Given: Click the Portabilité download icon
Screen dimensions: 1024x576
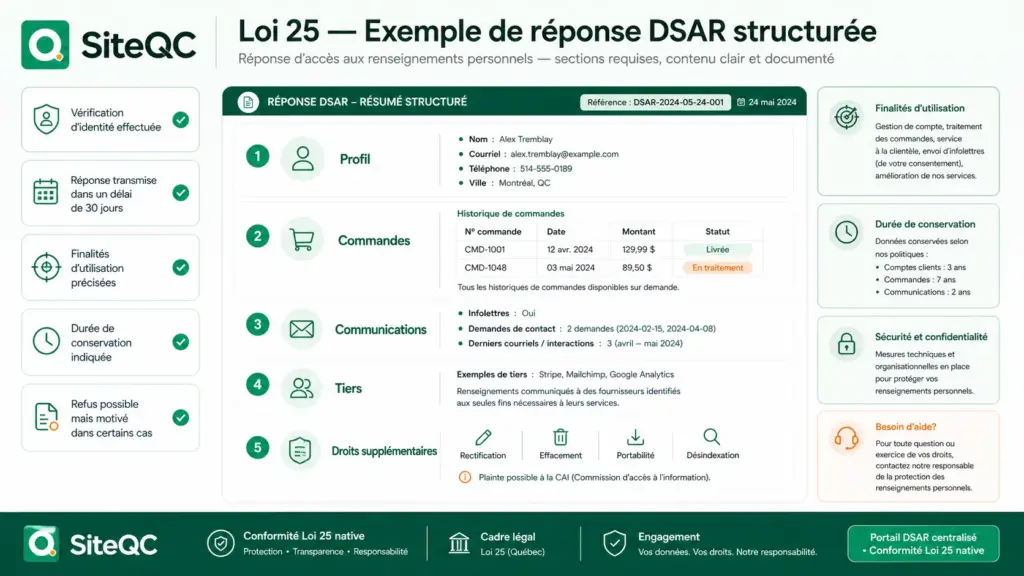Looking at the screenshot, I should click(635, 436).
